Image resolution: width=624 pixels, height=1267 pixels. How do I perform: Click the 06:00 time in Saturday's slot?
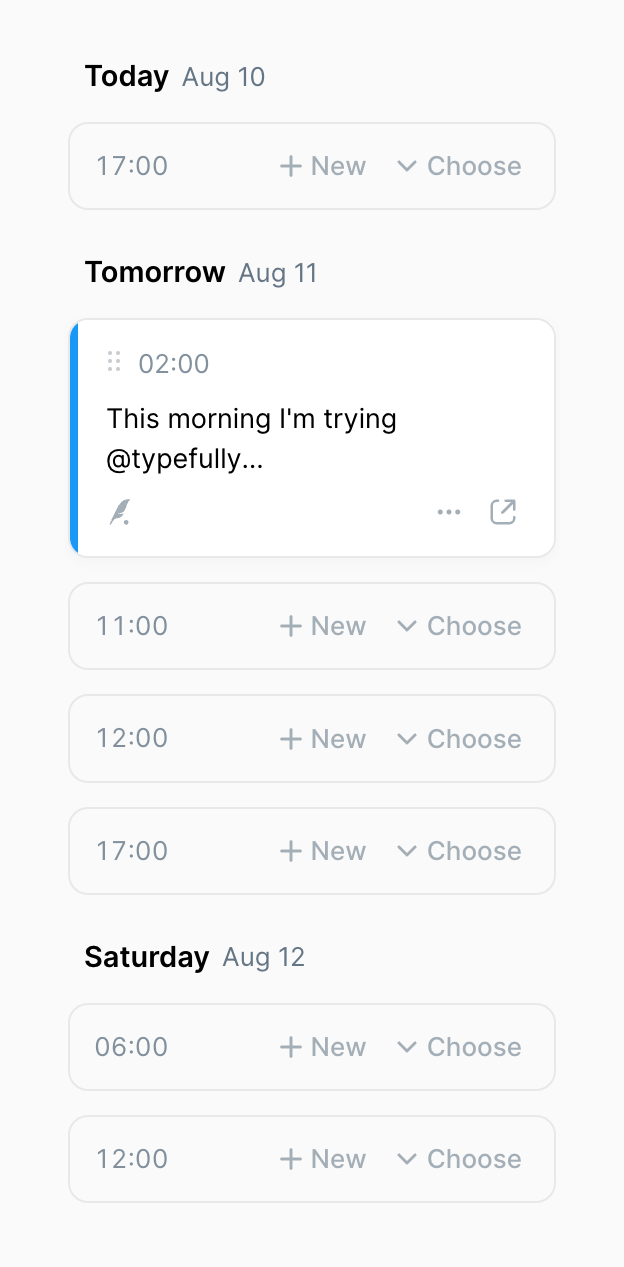pyautogui.click(x=130, y=1046)
